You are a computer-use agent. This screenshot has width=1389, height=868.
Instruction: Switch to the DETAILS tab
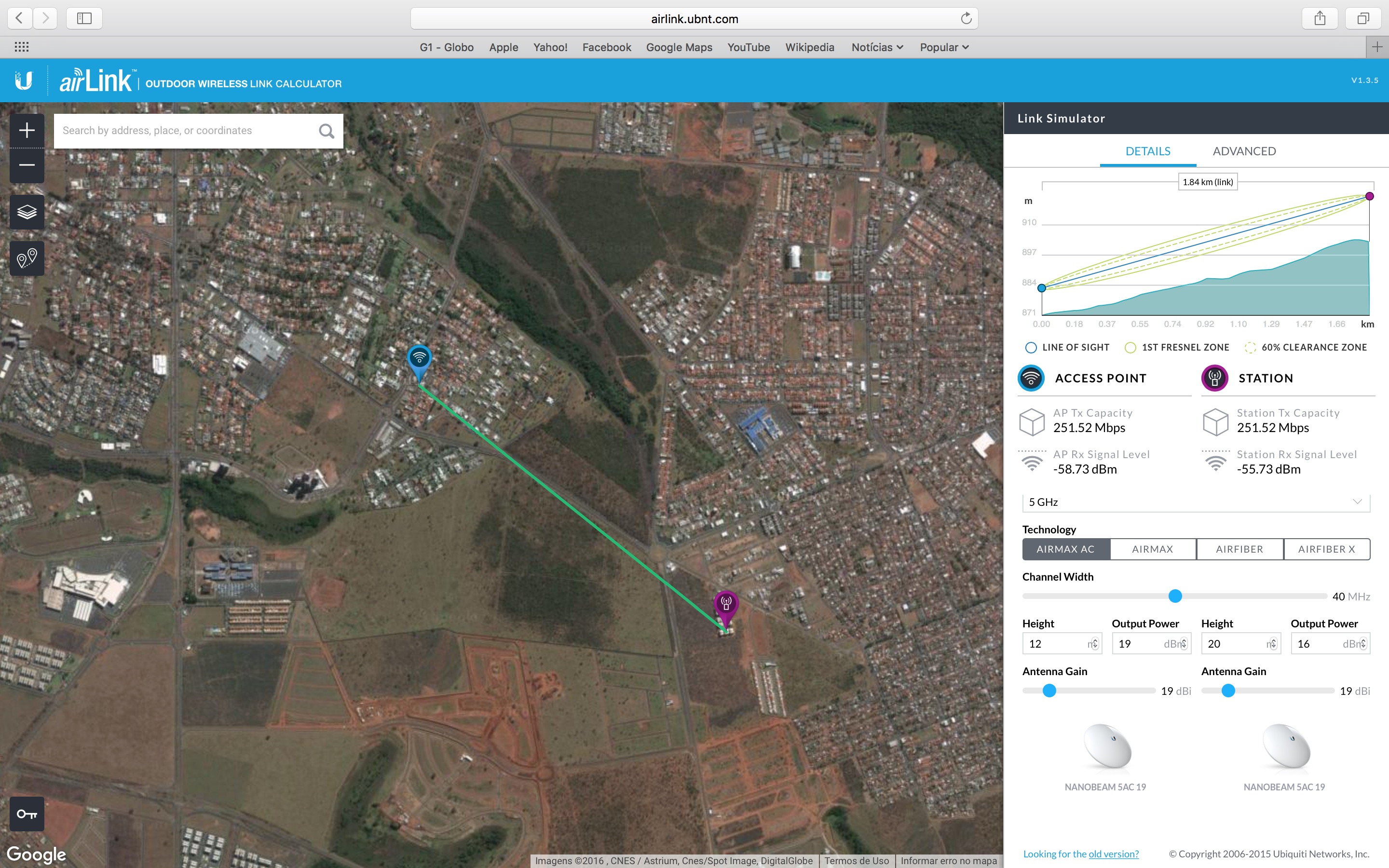1147,151
